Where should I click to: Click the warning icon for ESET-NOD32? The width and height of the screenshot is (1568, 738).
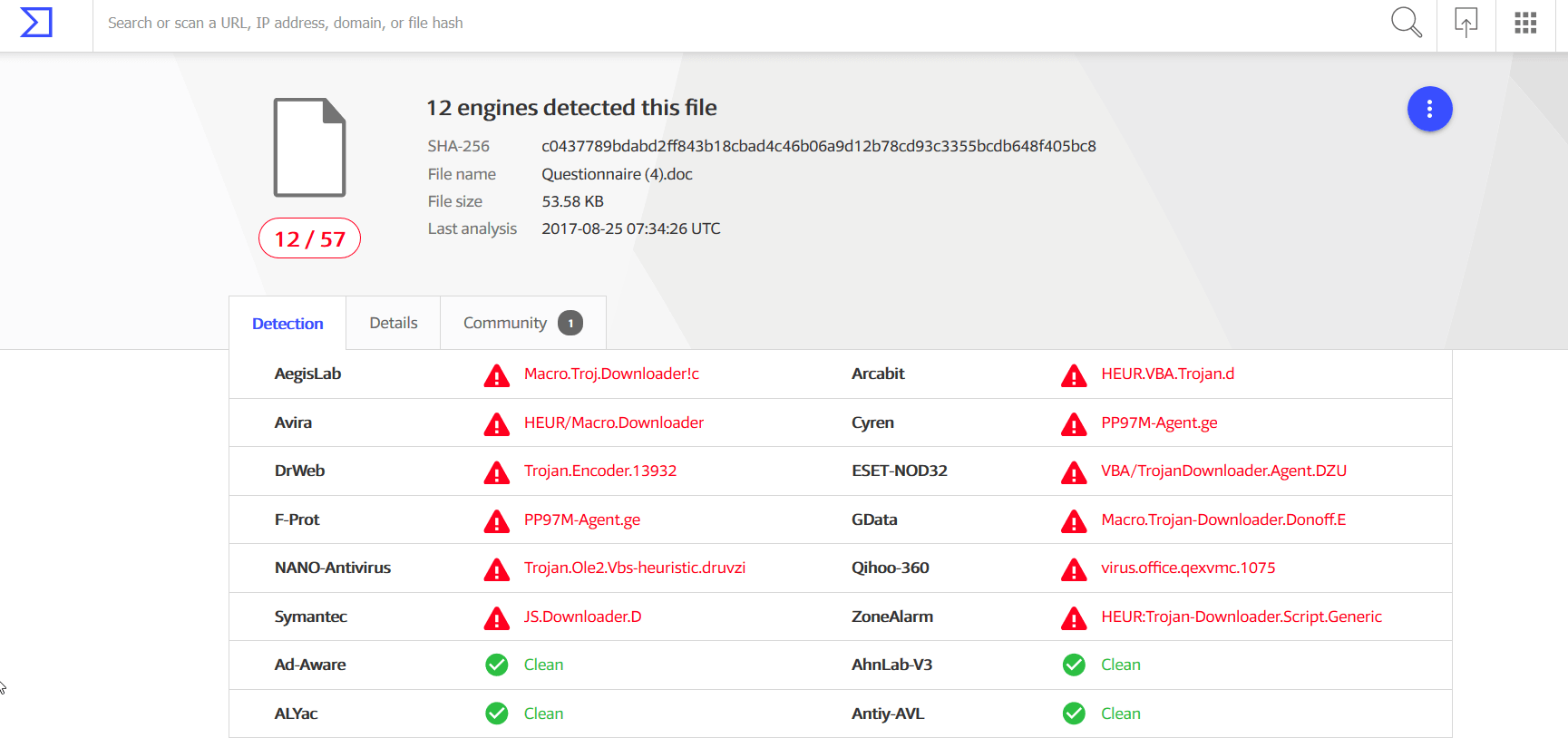click(x=1074, y=472)
